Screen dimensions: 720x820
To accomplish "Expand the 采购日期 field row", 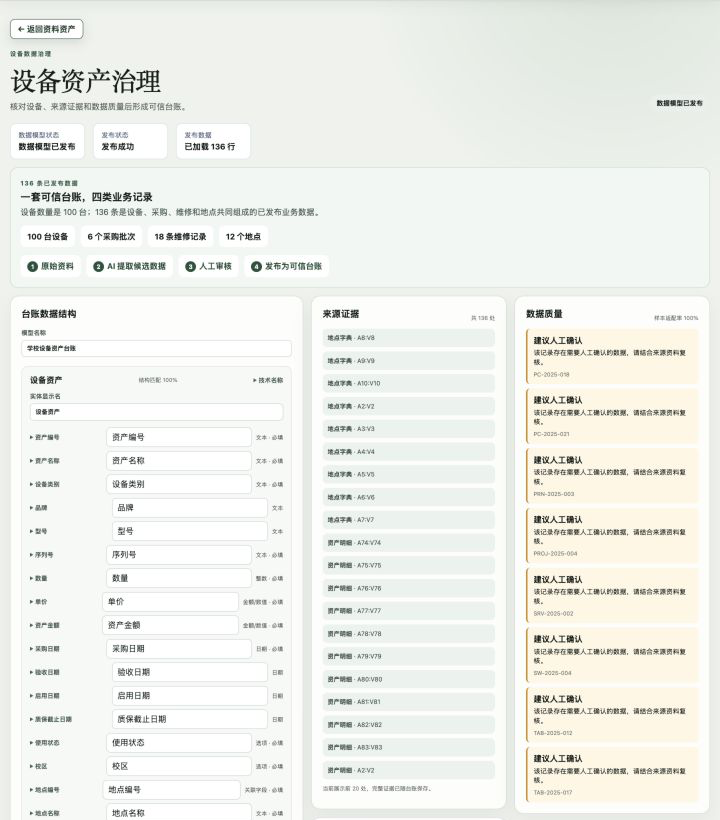I will (x=44, y=649).
